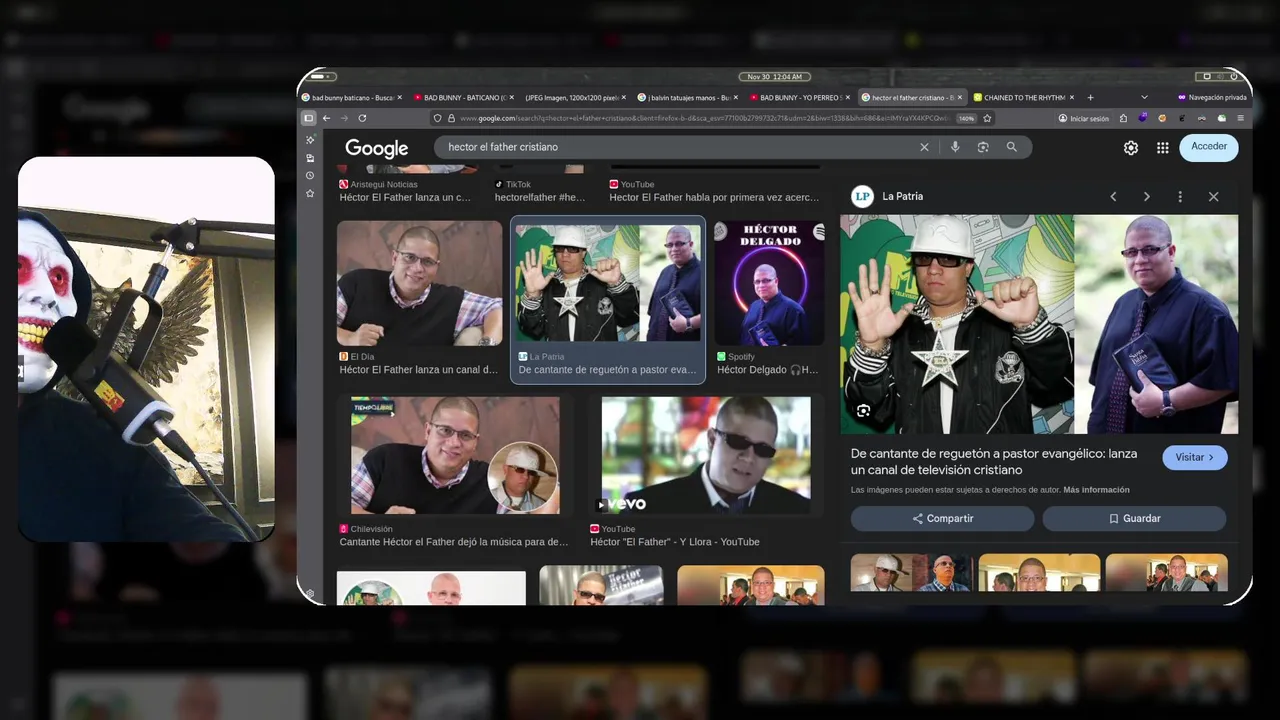
Task: Reload the current Google page
Action: 362,118
